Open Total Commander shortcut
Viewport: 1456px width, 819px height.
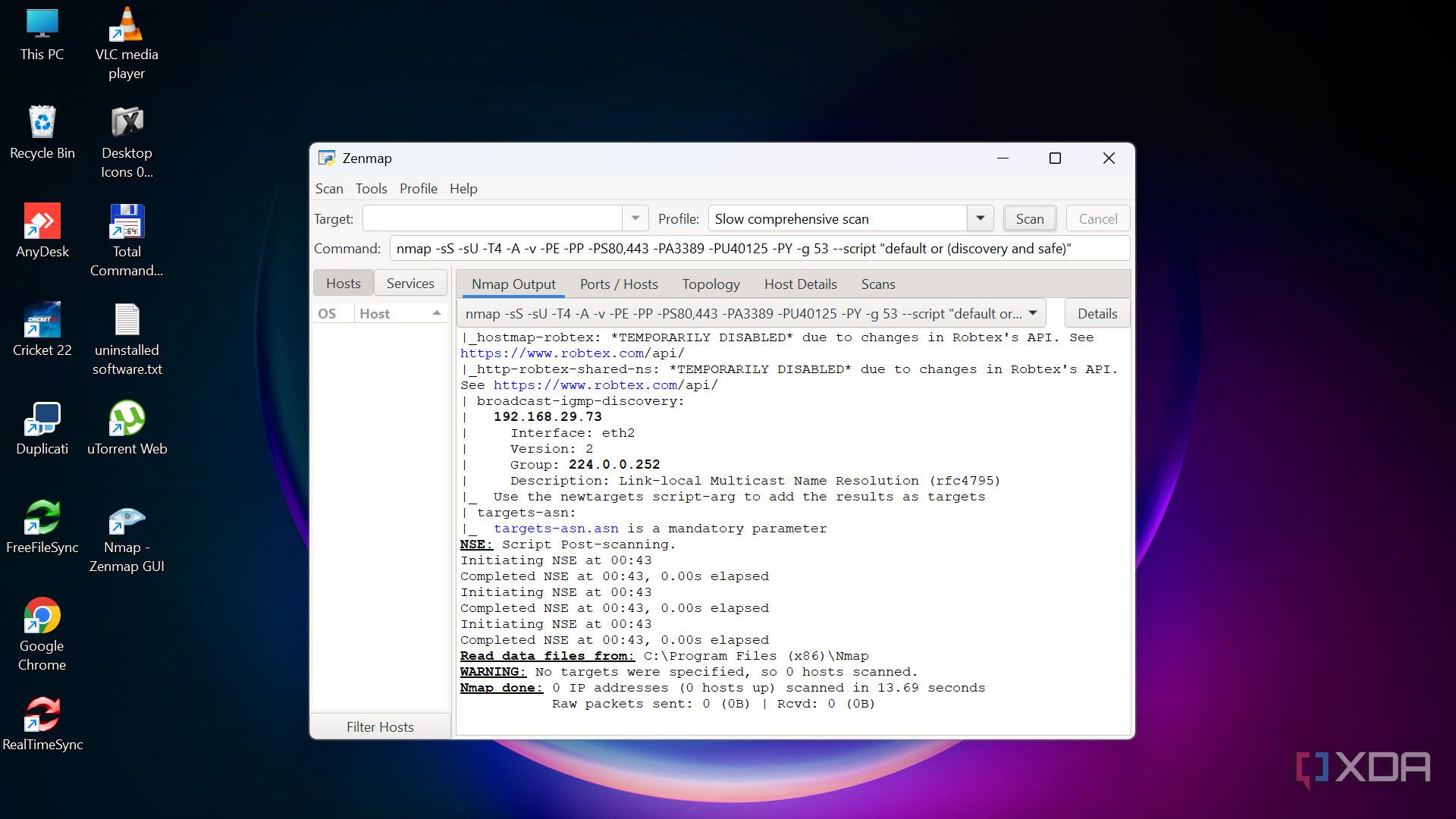[126, 224]
